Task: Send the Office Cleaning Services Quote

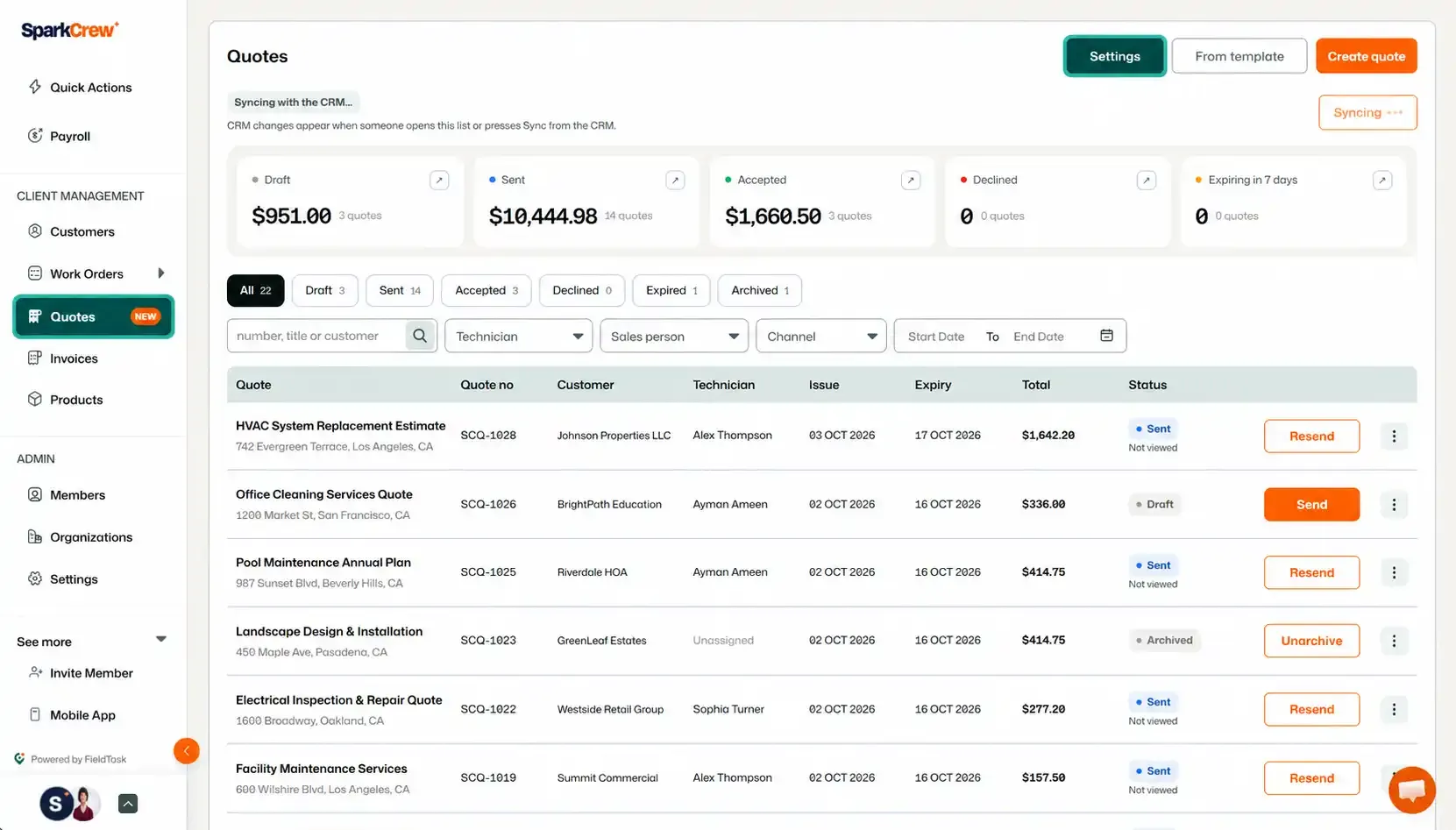Action: click(1311, 505)
